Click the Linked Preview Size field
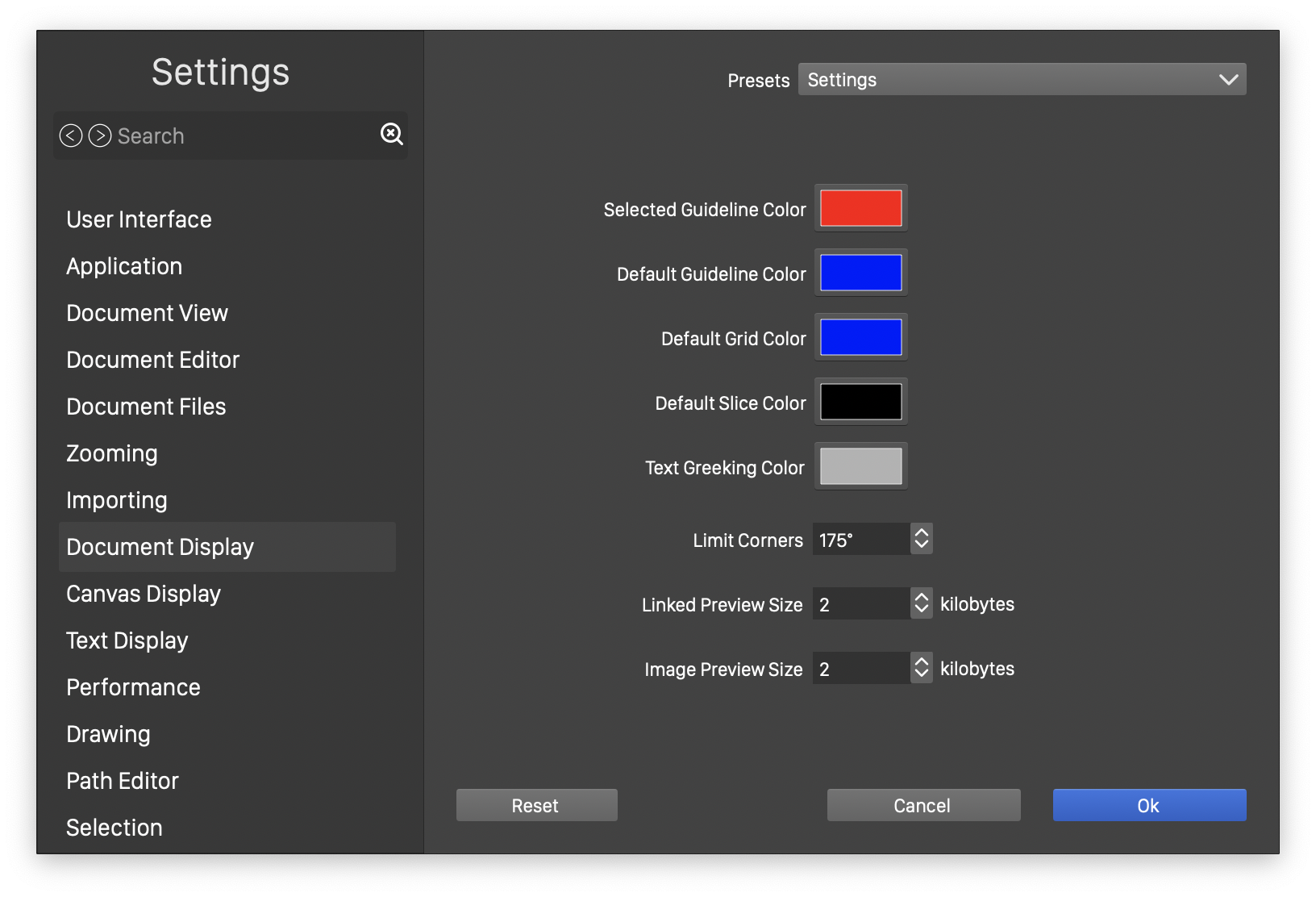The height and width of the screenshot is (897, 1316). click(x=861, y=603)
